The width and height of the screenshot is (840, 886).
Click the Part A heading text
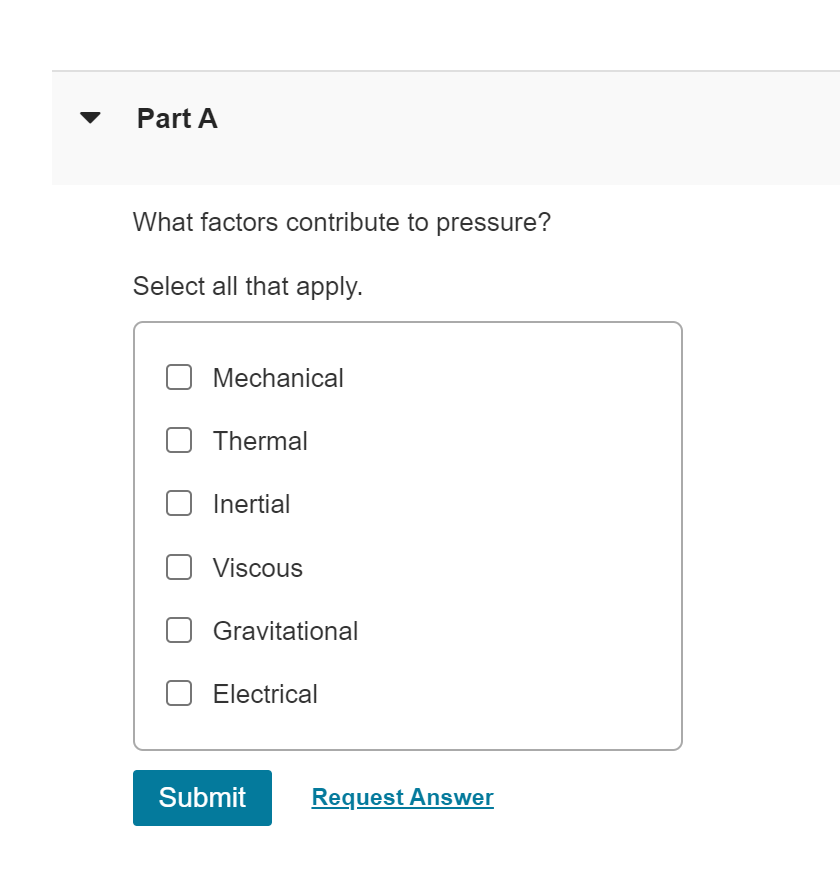click(x=176, y=118)
